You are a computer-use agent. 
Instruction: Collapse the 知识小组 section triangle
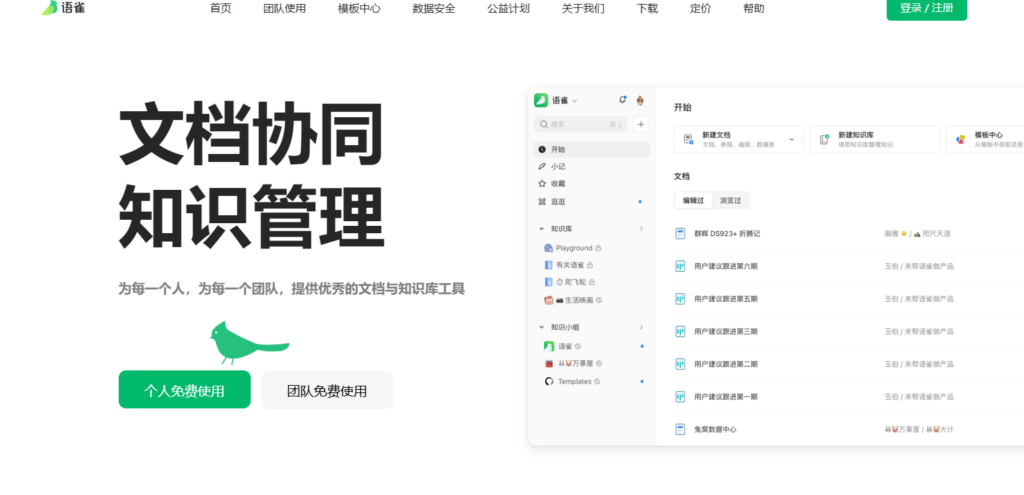tap(541, 327)
